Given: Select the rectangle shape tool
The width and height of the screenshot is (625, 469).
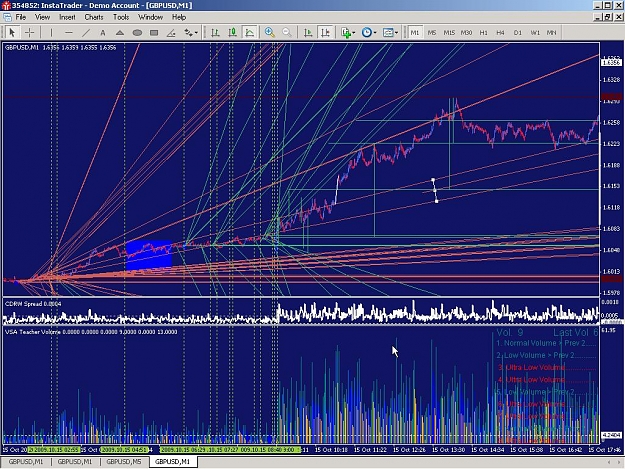Looking at the screenshot, I should [x=154, y=33].
